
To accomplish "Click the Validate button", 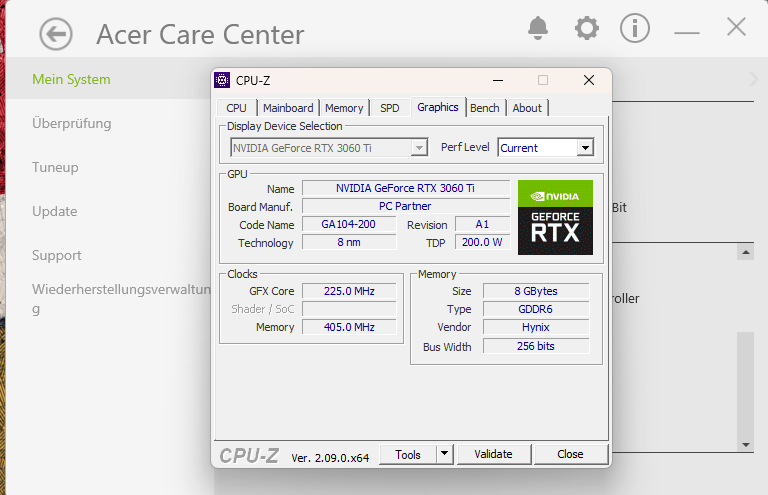I will [x=494, y=454].
